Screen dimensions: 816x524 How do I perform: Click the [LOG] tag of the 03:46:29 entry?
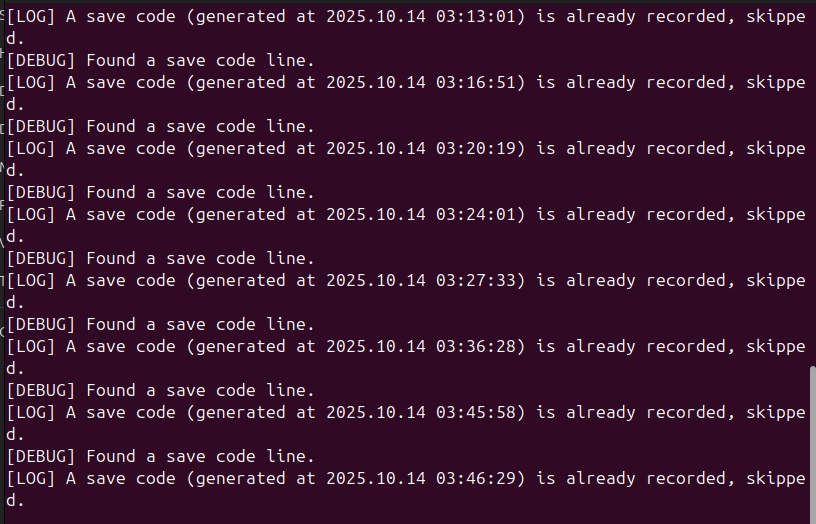tap(31, 479)
